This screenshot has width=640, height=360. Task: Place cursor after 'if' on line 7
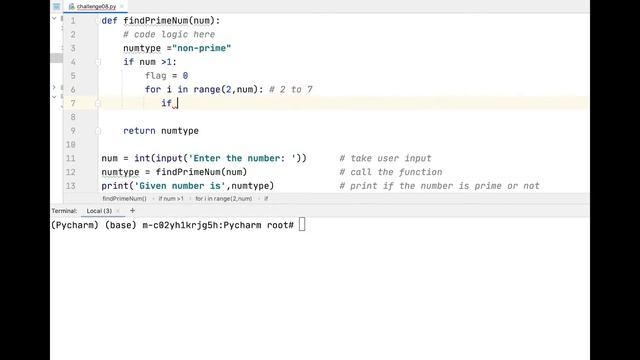point(178,103)
